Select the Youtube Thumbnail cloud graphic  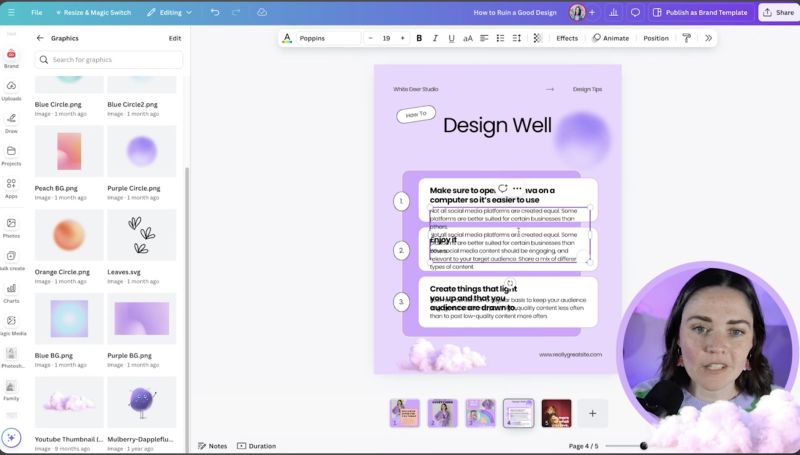(69, 402)
